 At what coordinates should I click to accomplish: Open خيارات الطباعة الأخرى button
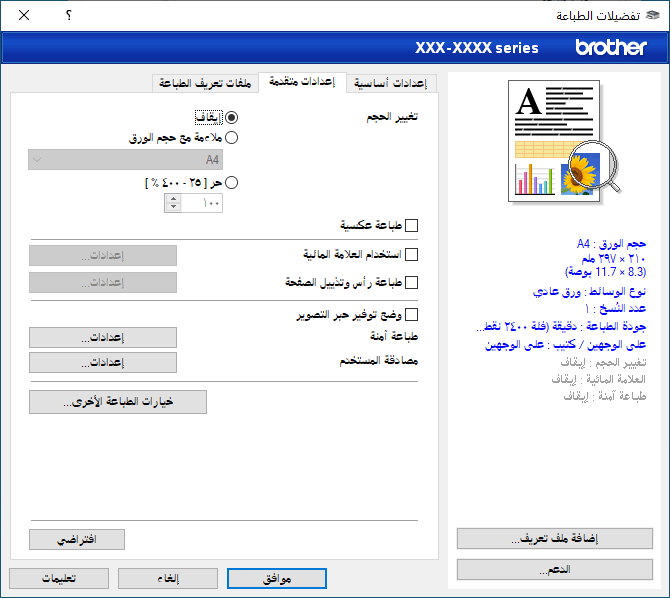[x=118, y=402]
